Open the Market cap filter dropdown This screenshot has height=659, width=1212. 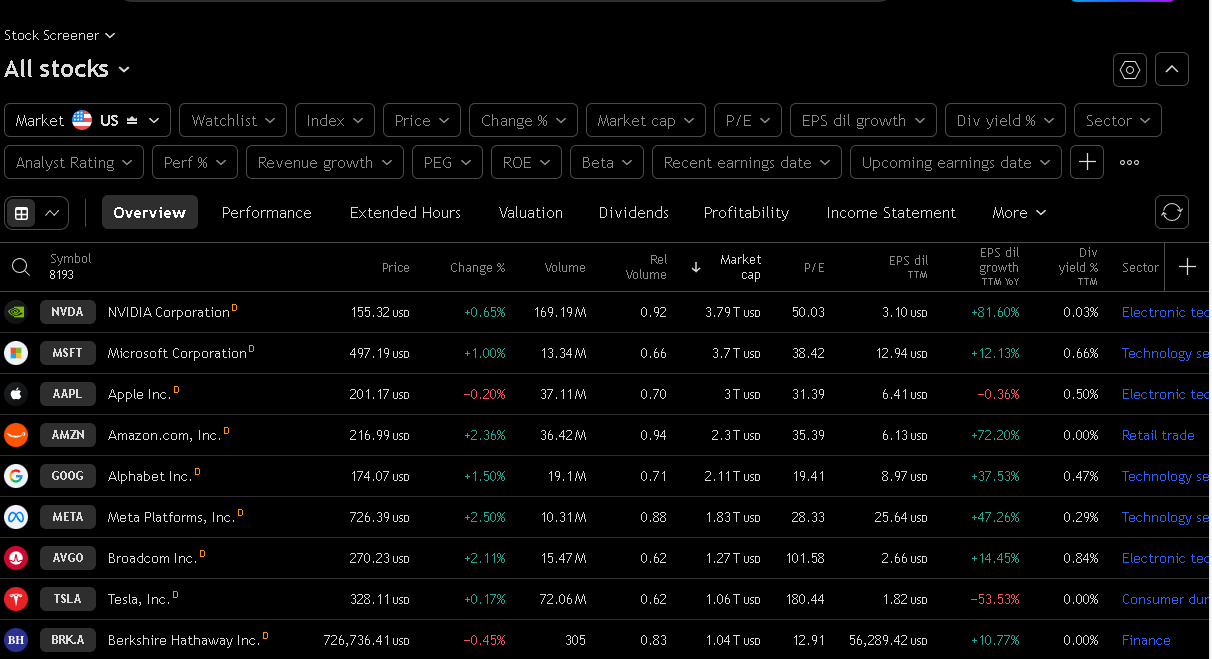pyautogui.click(x=646, y=120)
